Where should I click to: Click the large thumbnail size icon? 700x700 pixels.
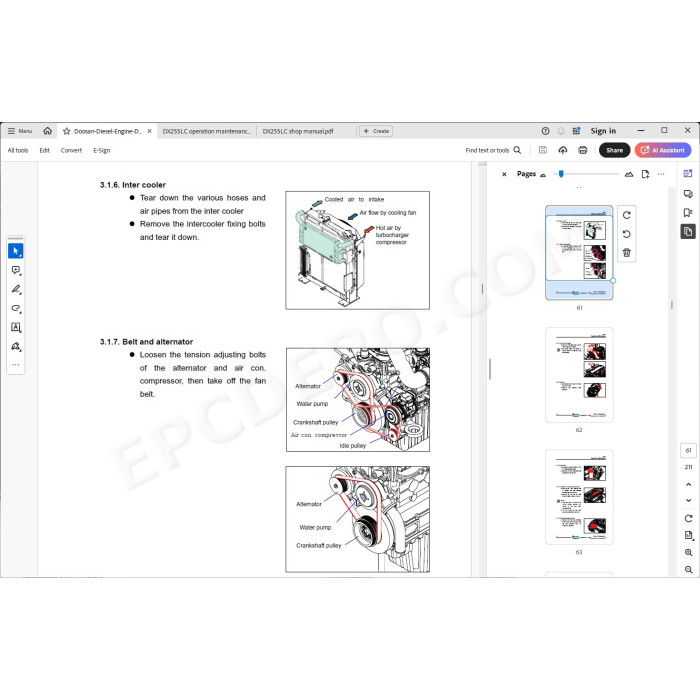(x=629, y=174)
